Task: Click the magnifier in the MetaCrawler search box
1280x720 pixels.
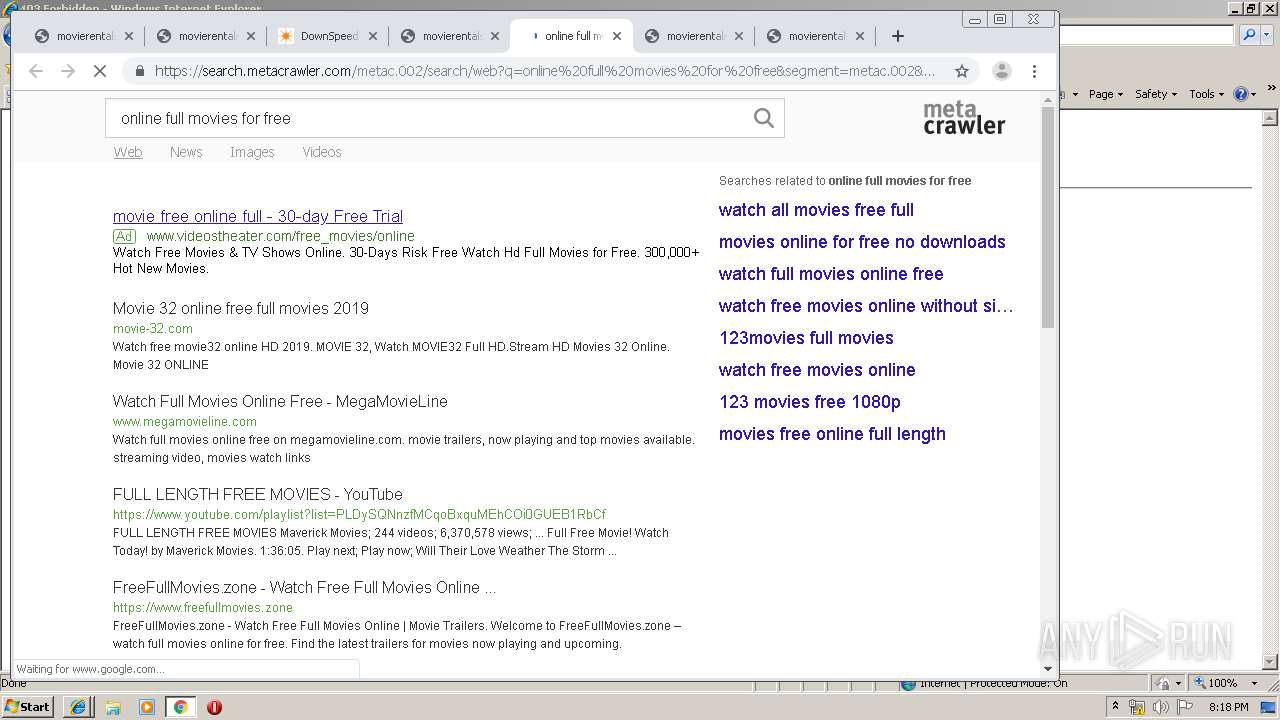Action: click(x=764, y=118)
